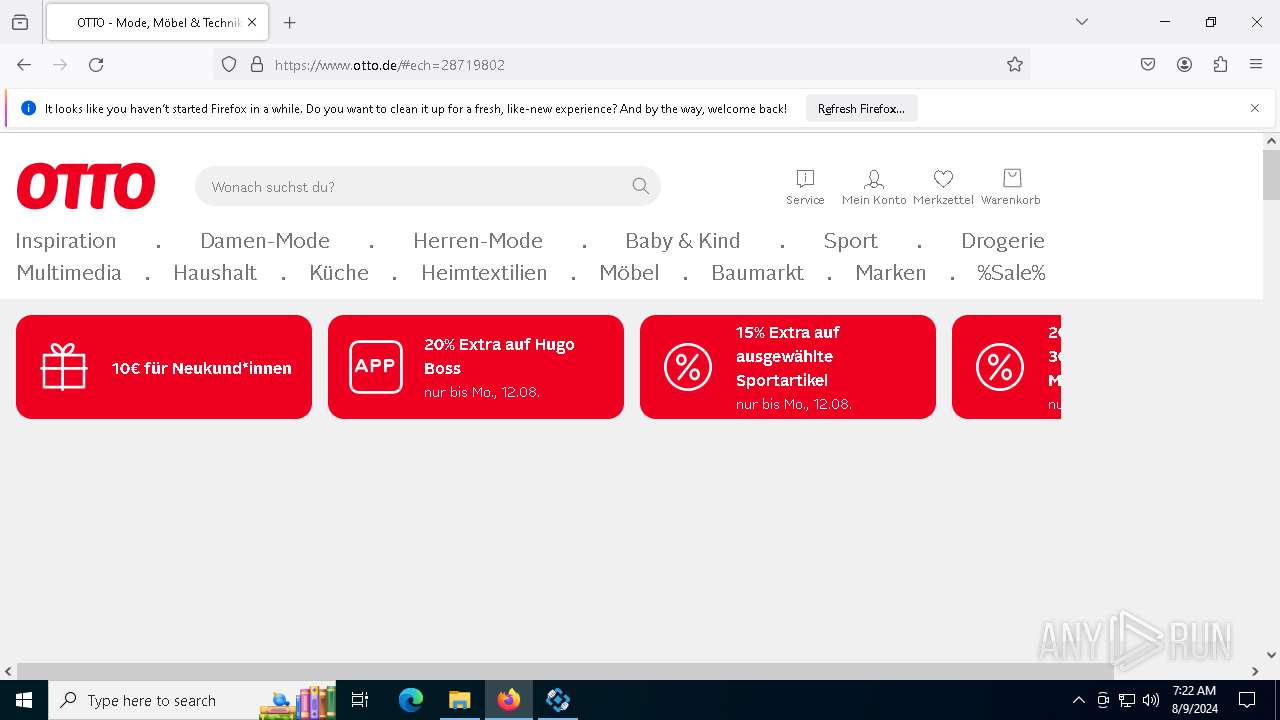Click the OTTO logo
Image resolution: width=1280 pixels, height=720 pixels.
(x=86, y=186)
